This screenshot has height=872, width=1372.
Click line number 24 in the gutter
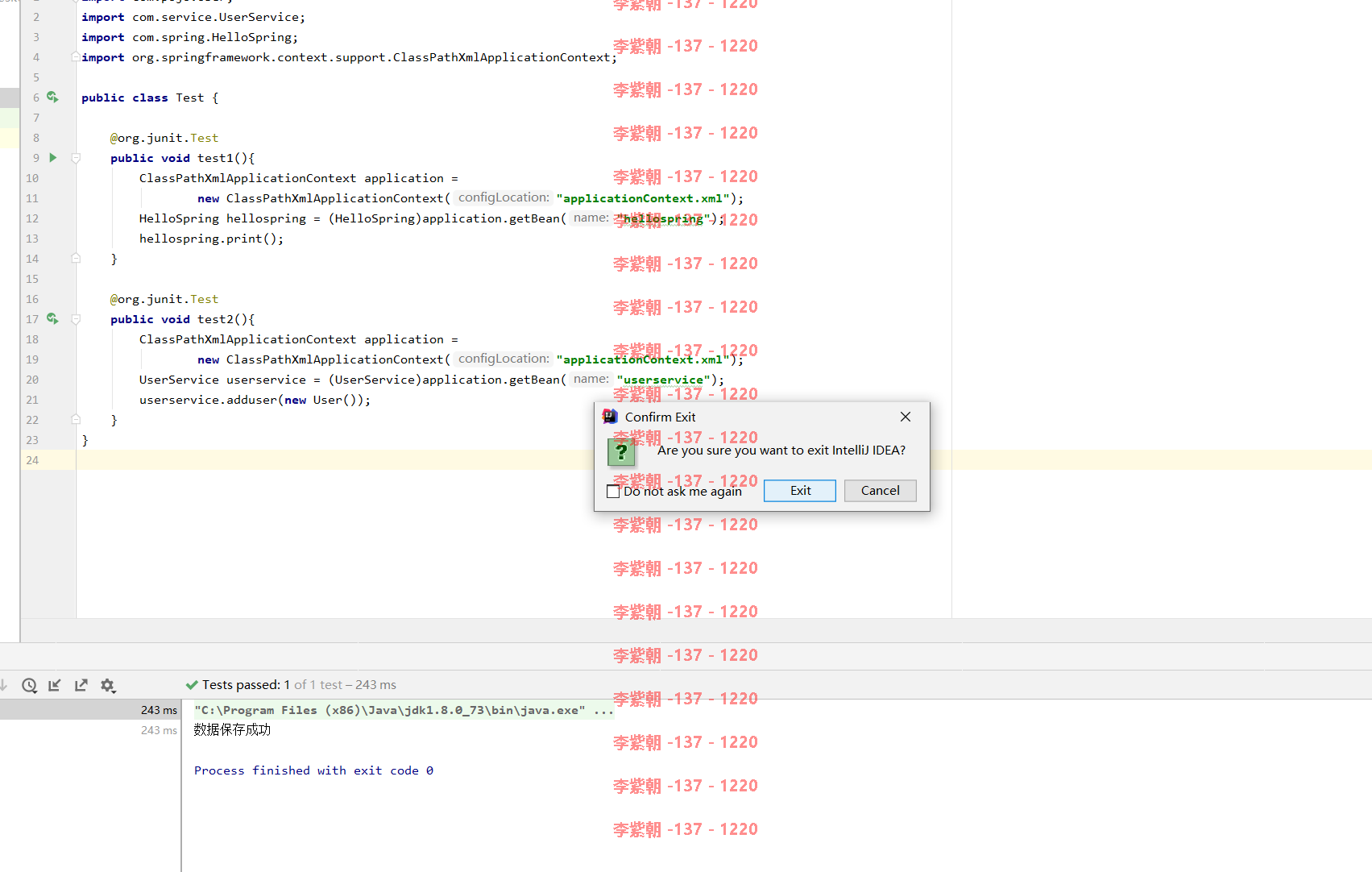32,460
